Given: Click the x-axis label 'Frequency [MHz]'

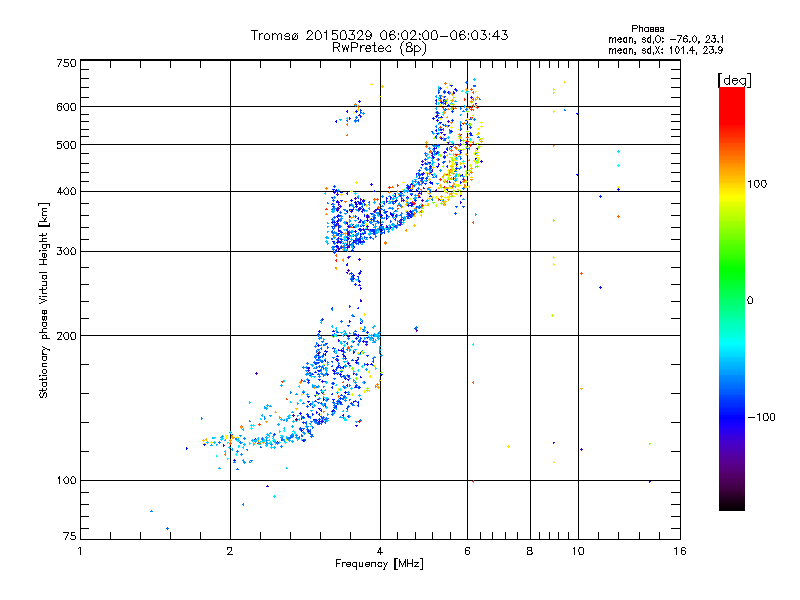Looking at the screenshot, I should click(x=379, y=564).
